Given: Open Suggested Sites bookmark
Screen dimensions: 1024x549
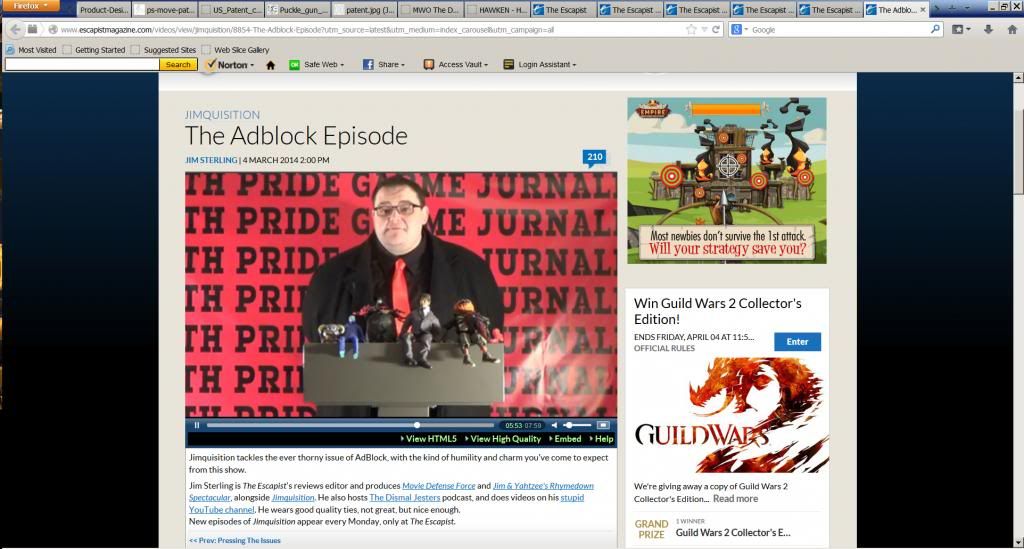Looking at the screenshot, I should coord(163,50).
